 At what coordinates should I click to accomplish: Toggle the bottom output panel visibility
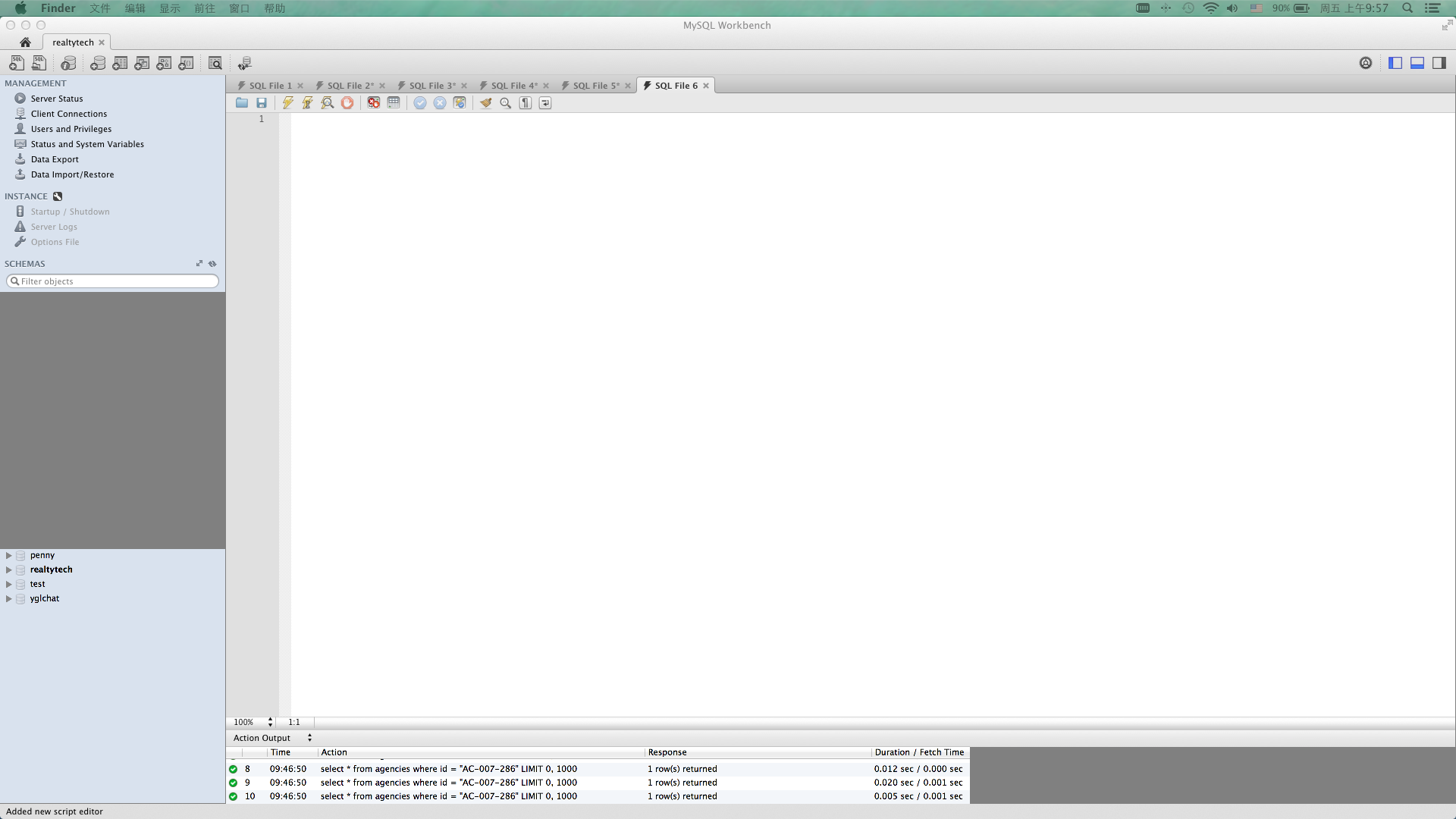[1417, 63]
